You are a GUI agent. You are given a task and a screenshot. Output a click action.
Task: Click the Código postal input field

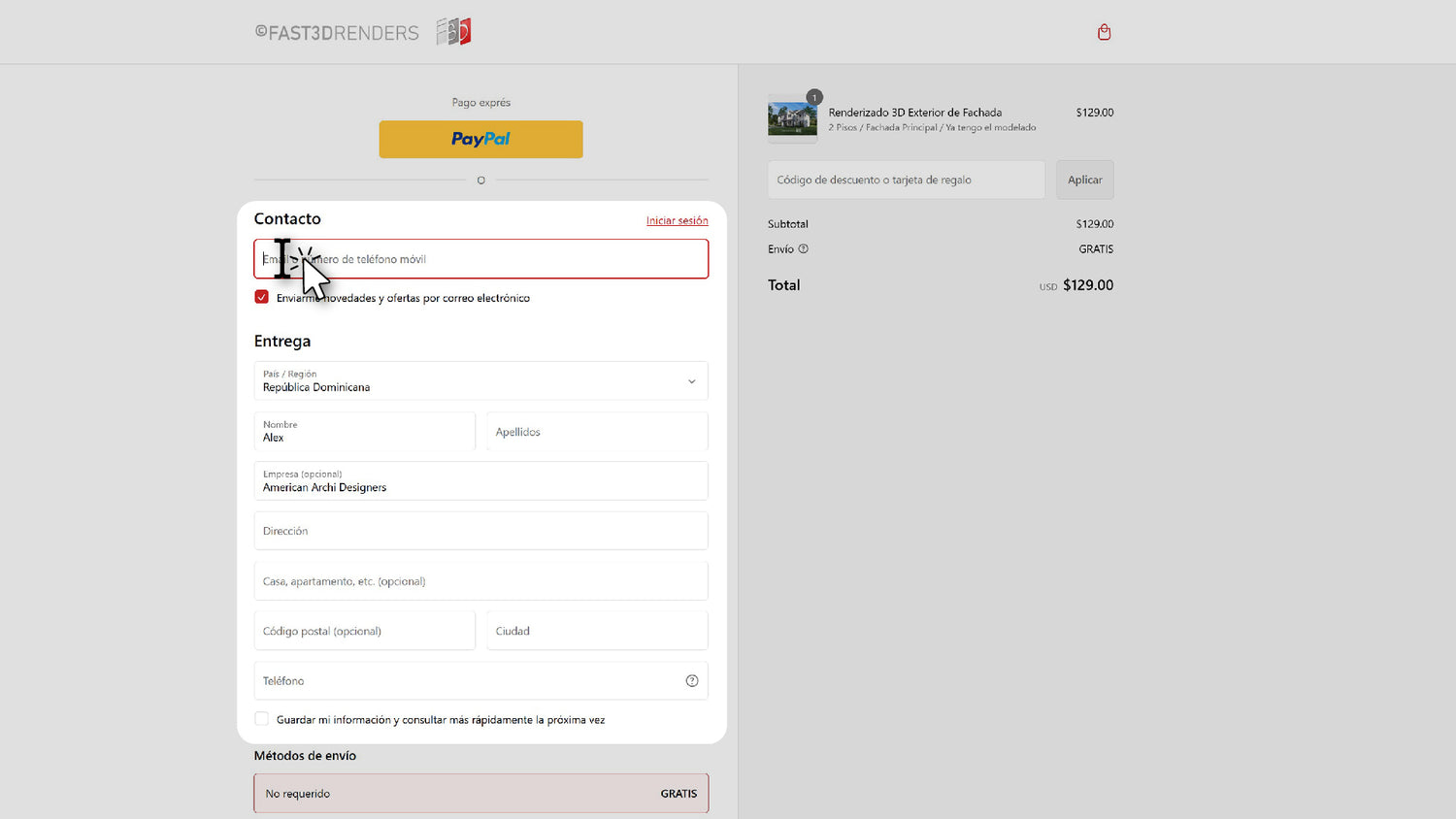[364, 631]
